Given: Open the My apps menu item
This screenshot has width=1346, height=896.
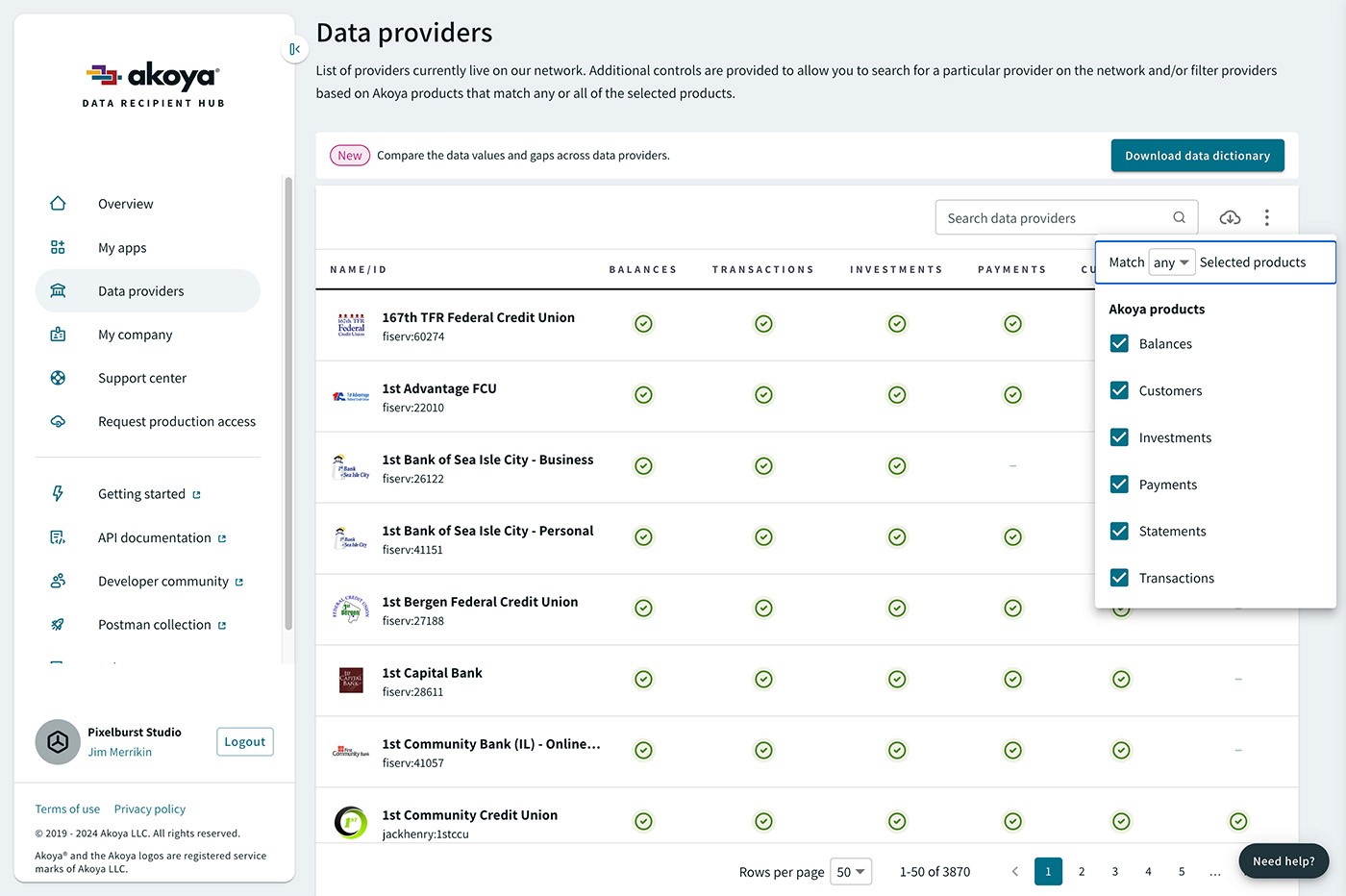Looking at the screenshot, I should 148,247.
